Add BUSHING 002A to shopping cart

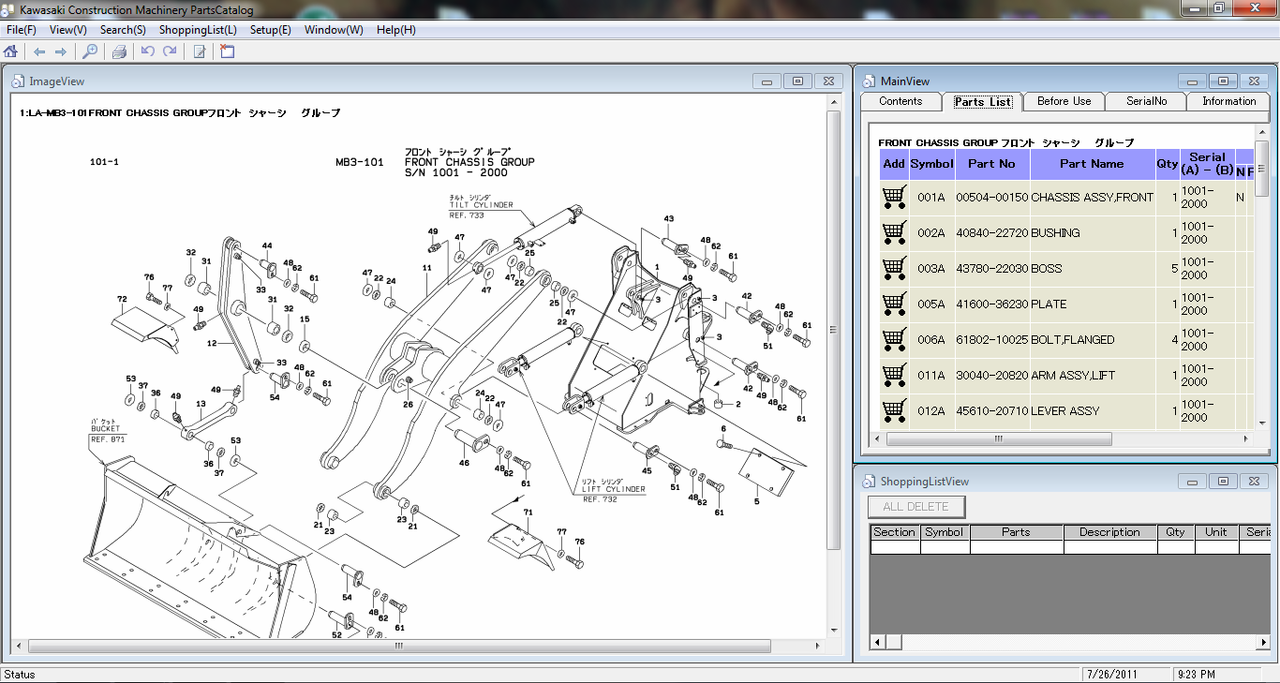[x=894, y=233]
